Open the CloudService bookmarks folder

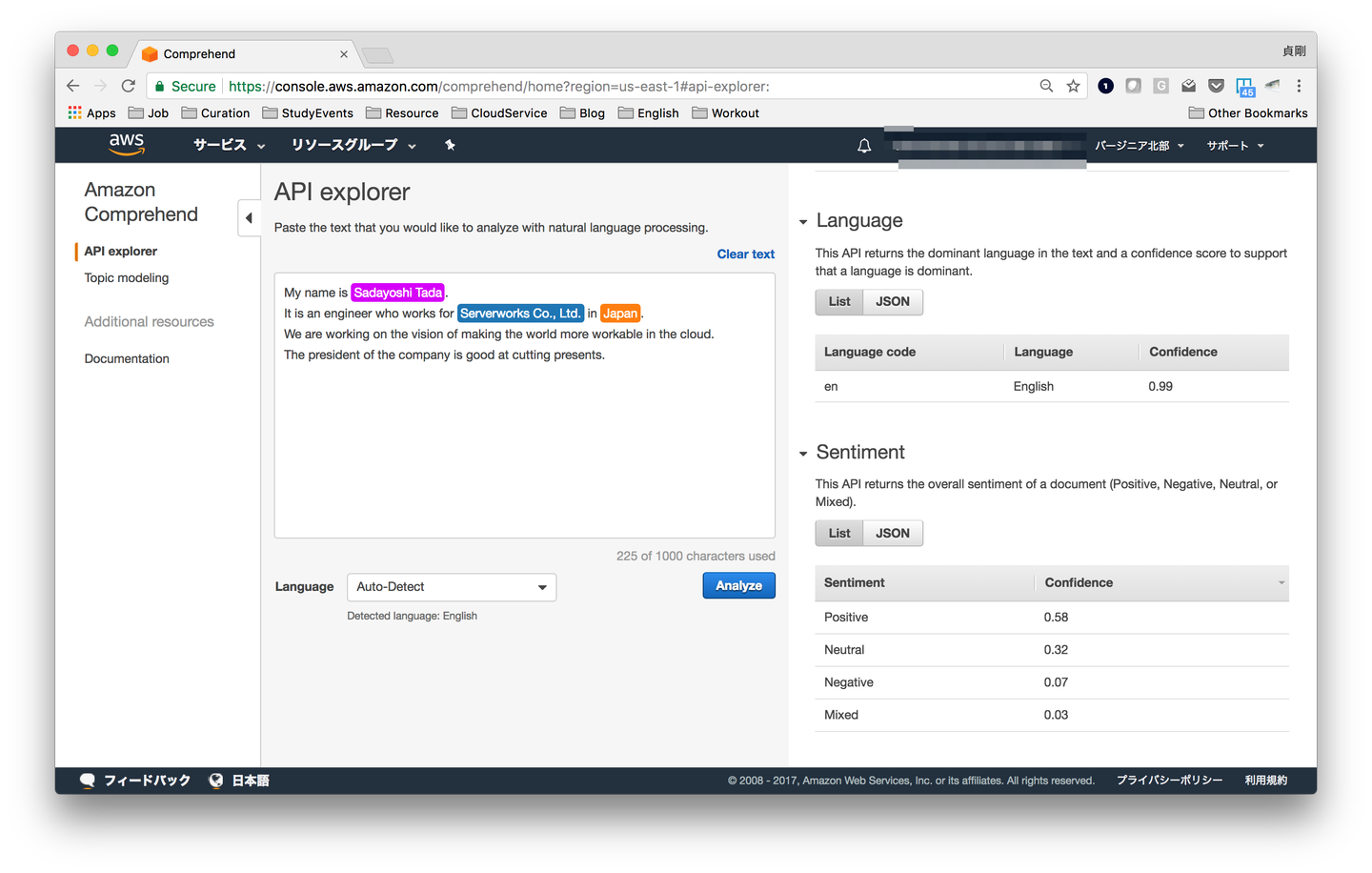point(500,112)
